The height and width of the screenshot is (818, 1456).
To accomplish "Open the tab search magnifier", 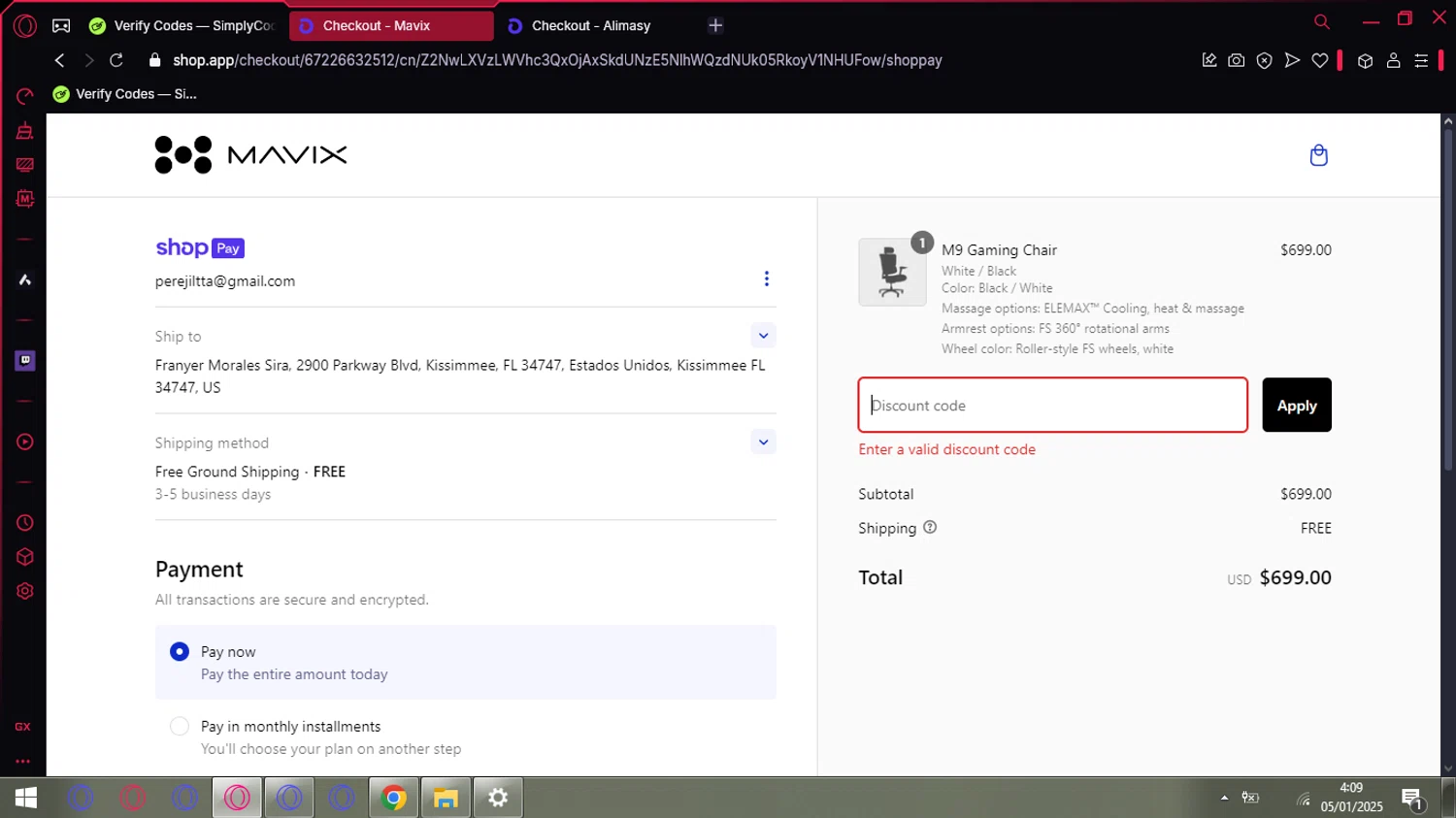I will point(1322,21).
